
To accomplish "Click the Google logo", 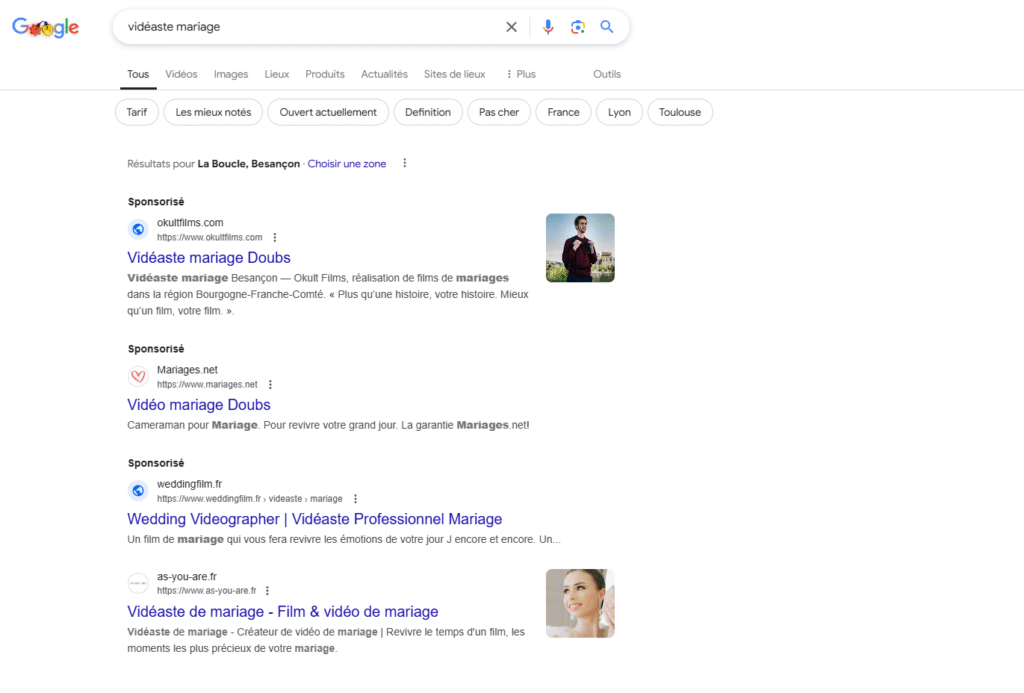I will click(x=46, y=27).
